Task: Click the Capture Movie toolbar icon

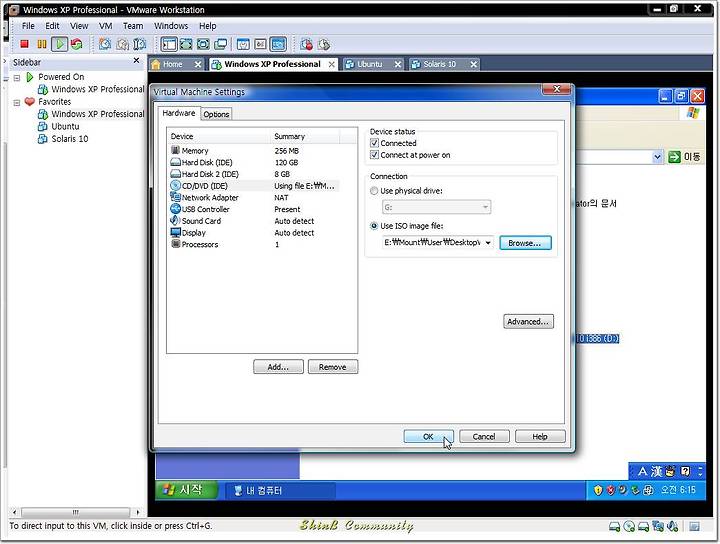Action: [x=307, y=45]
